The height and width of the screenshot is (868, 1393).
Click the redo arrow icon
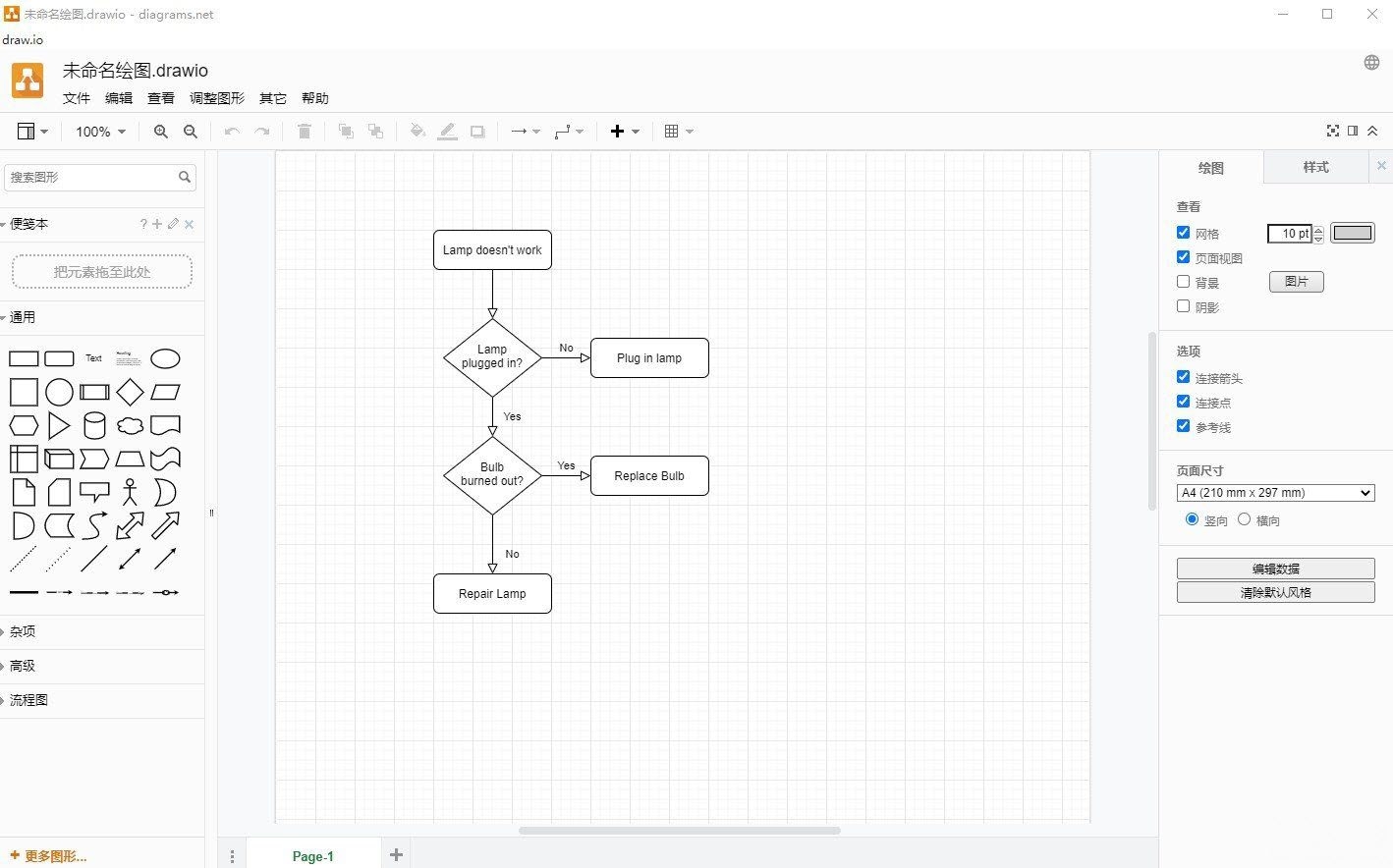click(261, 132)
